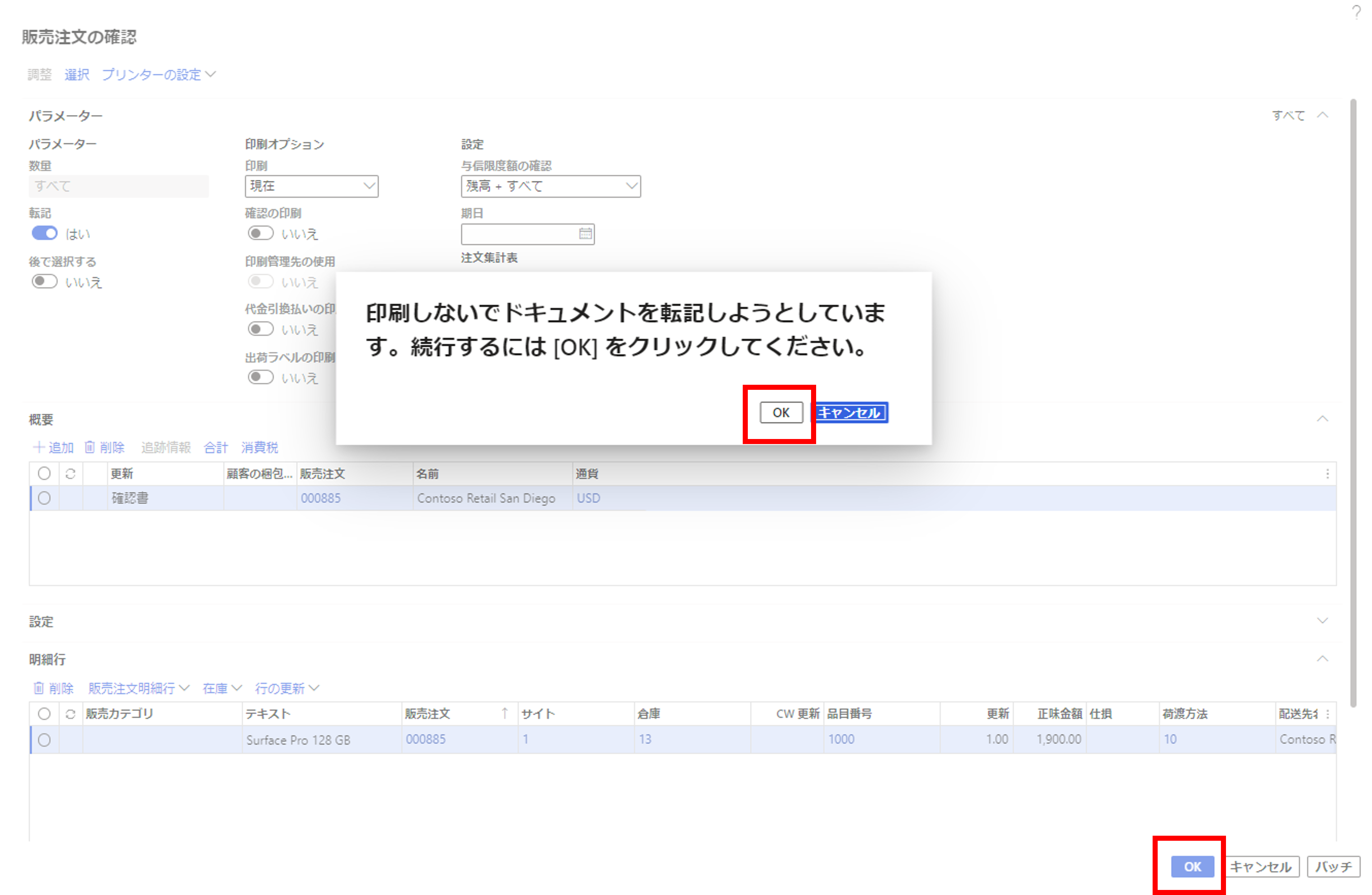Open the help question mark icon
The image size is (1372, 895).
pos(1356,12)
